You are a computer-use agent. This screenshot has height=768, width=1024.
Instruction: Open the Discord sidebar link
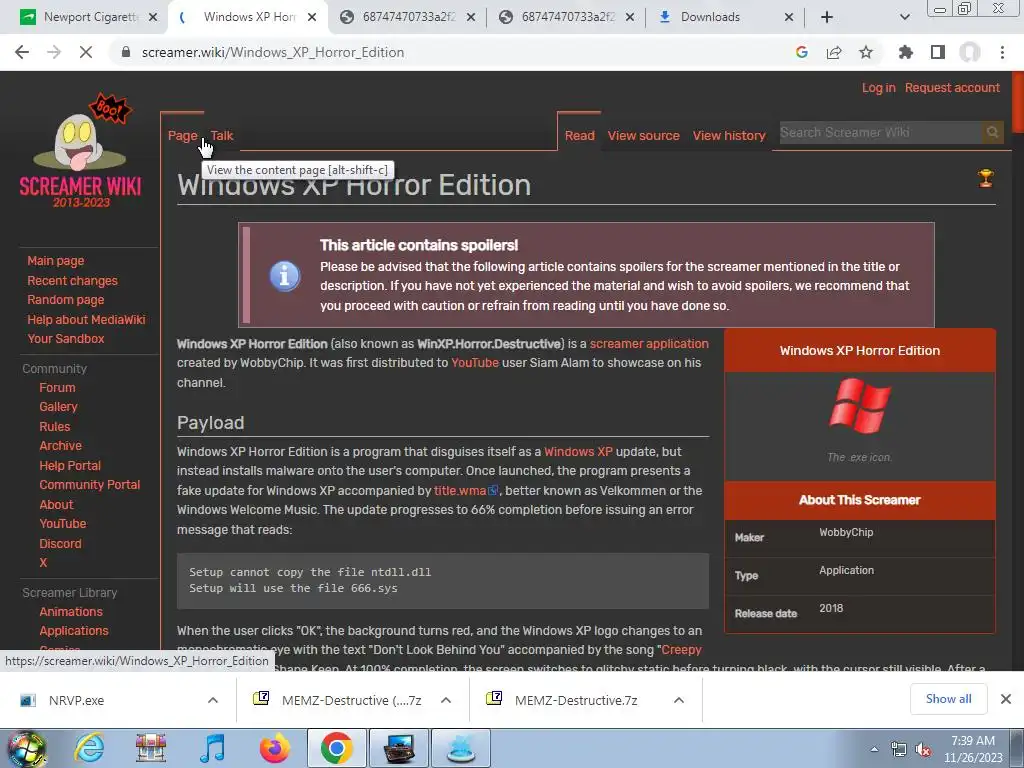(x=60, y=543)
